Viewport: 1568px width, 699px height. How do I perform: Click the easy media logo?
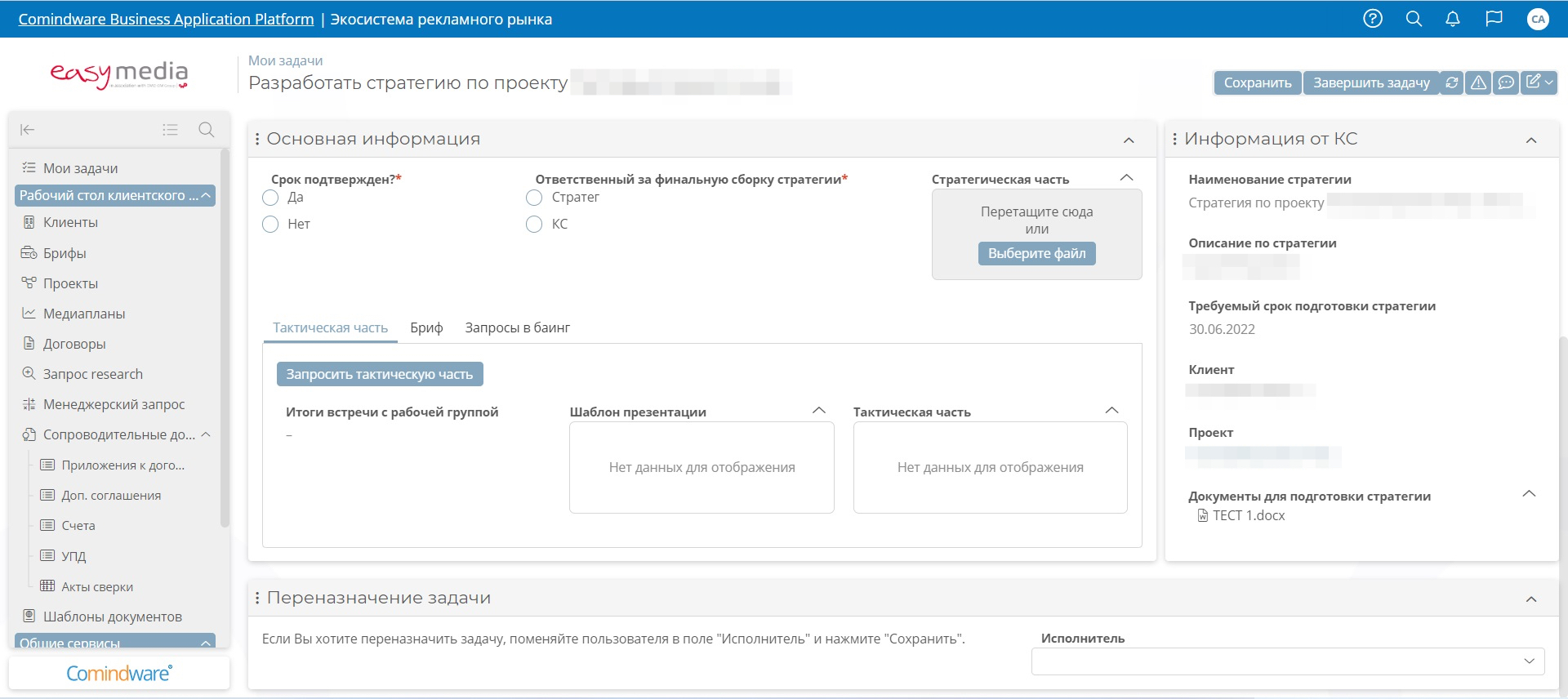(x=119, y=74)
